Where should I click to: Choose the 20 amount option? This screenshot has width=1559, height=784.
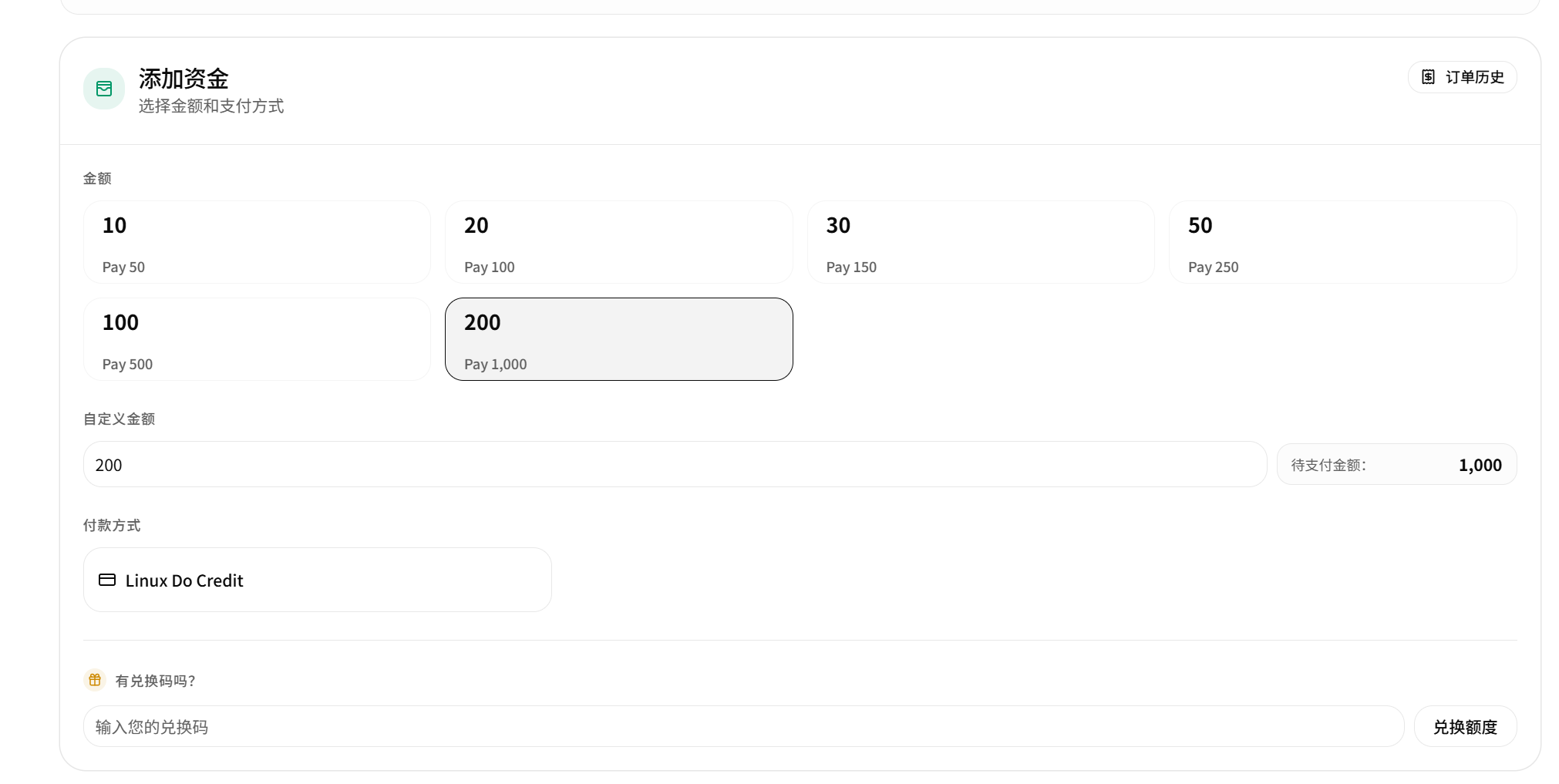[x=619, y=242]
